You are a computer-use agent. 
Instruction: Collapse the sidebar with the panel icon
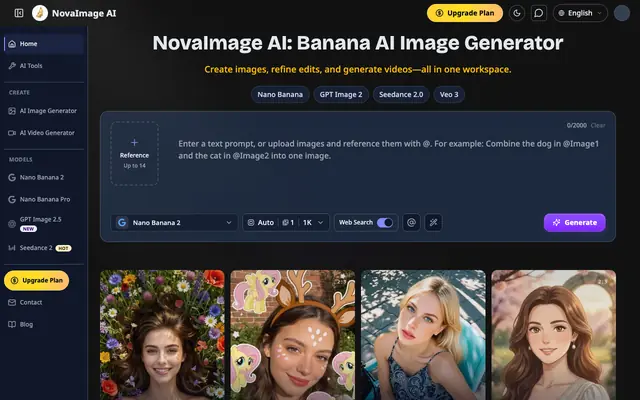[x=19, y=13]
